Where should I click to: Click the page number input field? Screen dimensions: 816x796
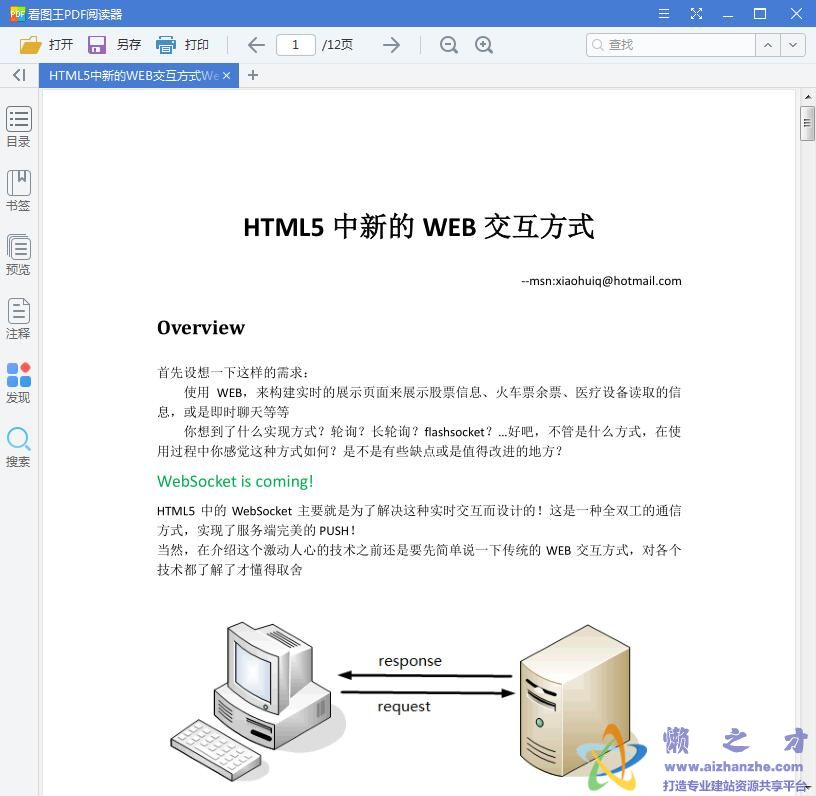[x=296, y=44]
